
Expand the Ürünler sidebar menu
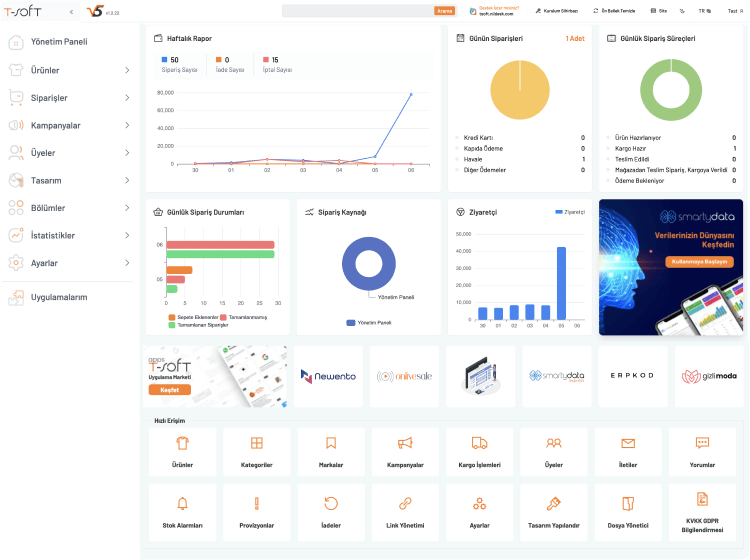click(x=68, y=70)
